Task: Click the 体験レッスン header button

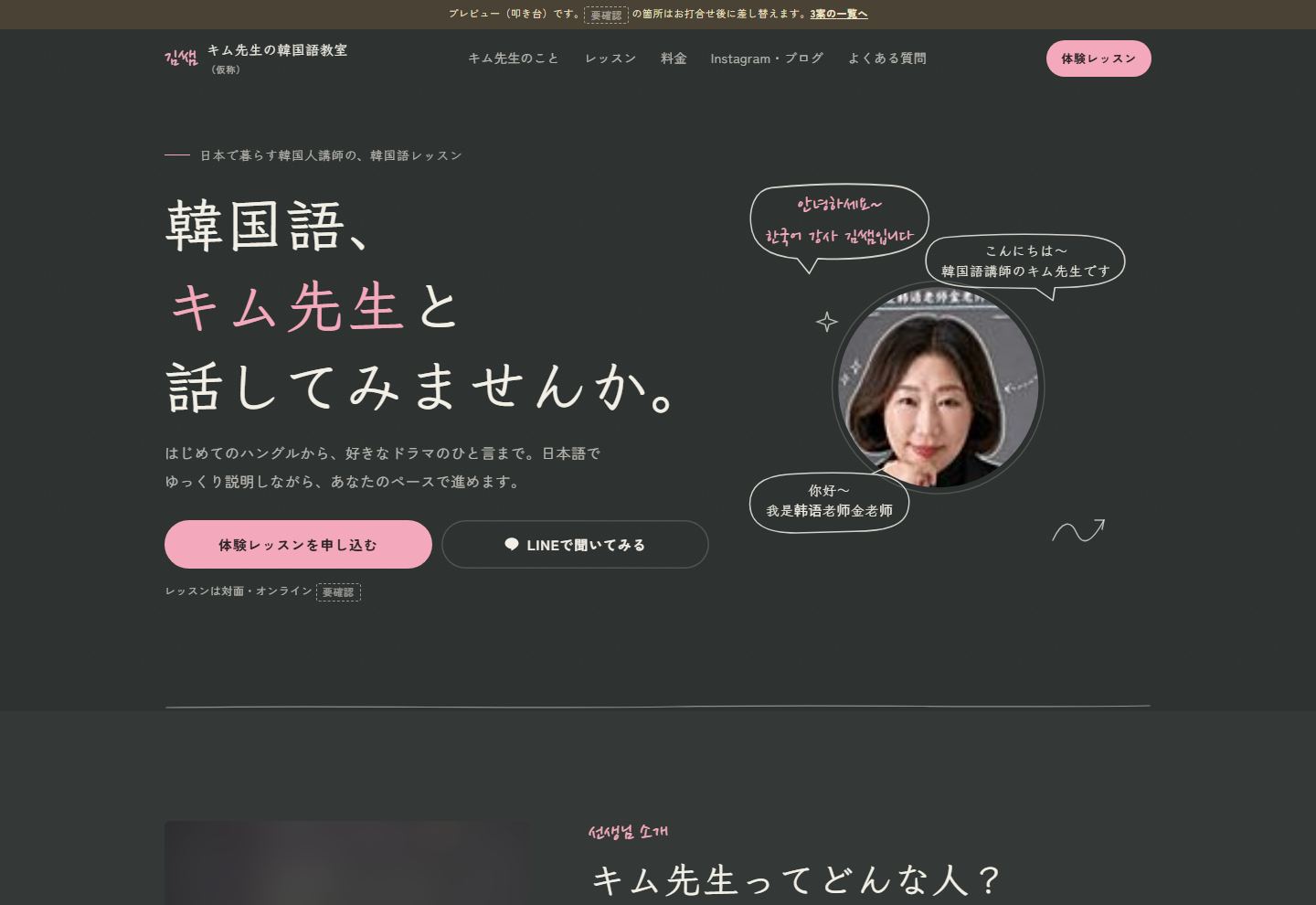Action: click(1098, 59)
